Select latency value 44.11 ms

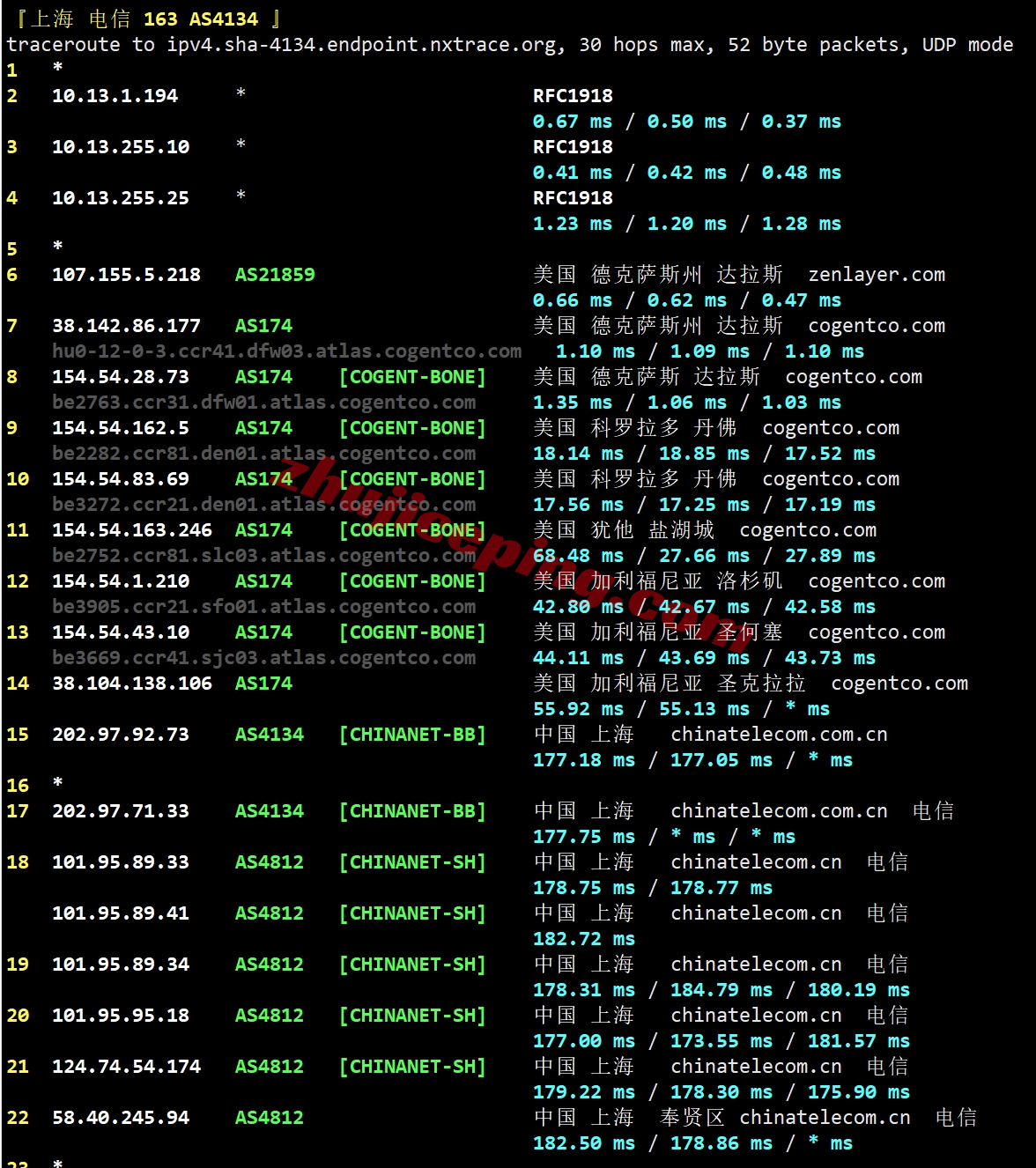click(578, 658)
